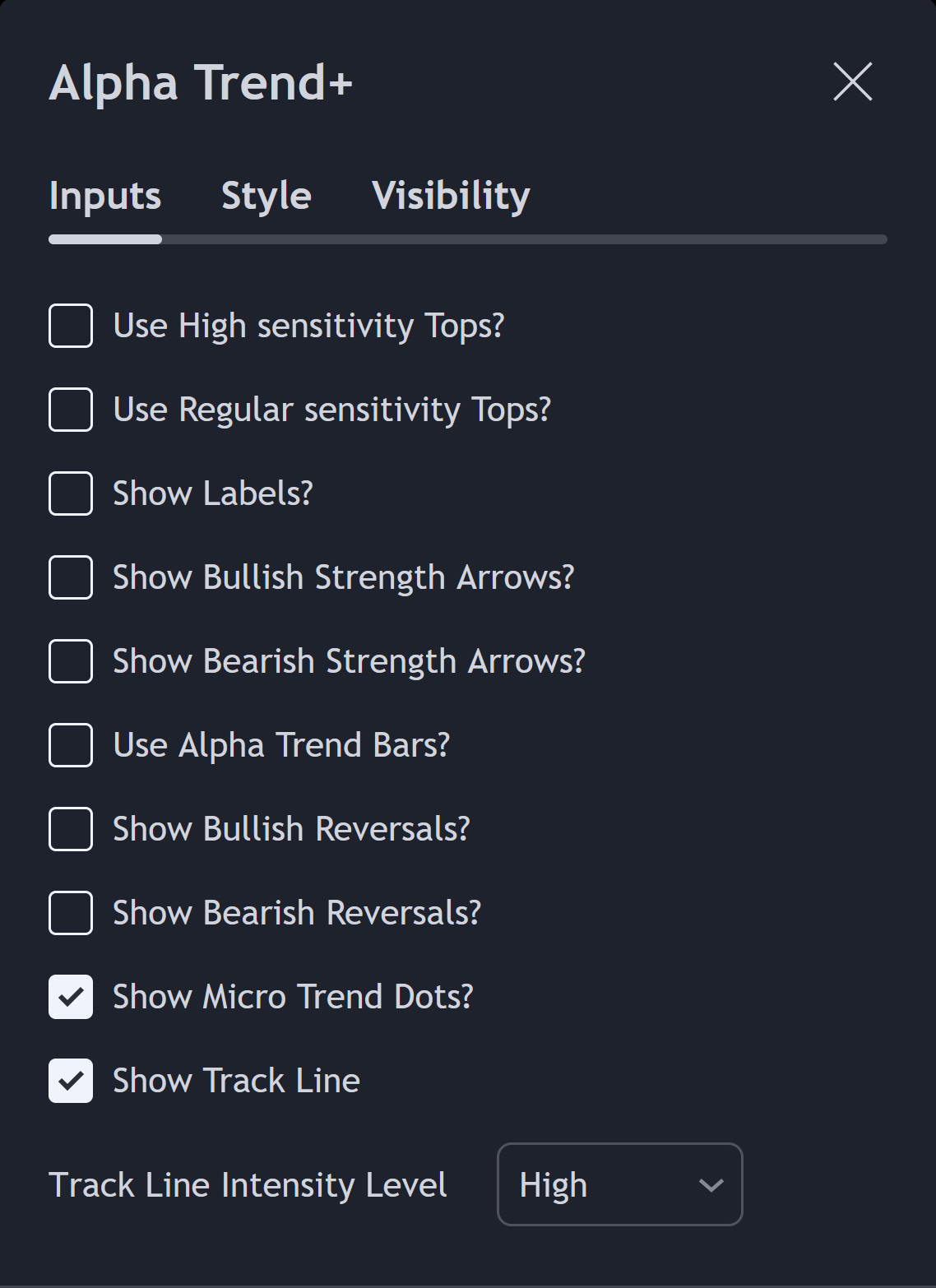Tick the Show Labels checkbox
Viewport: 936px width, 1288px height.
tap(71, 493)
